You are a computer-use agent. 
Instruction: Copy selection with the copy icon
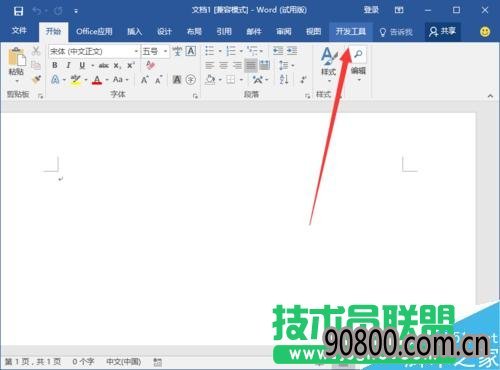click(x=36, y=65)
